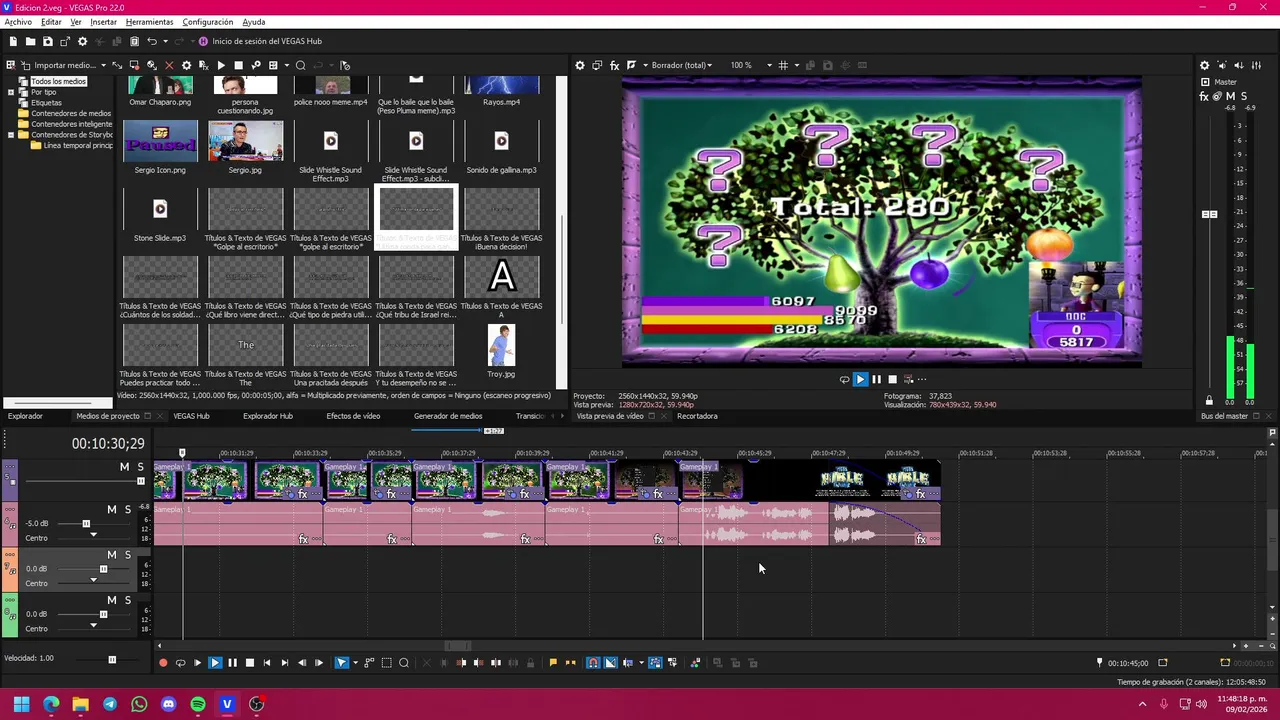Open the Herramientas menu
This screenshot has height=720, width=1280.
pyautogui.click(x=149, y=22)
